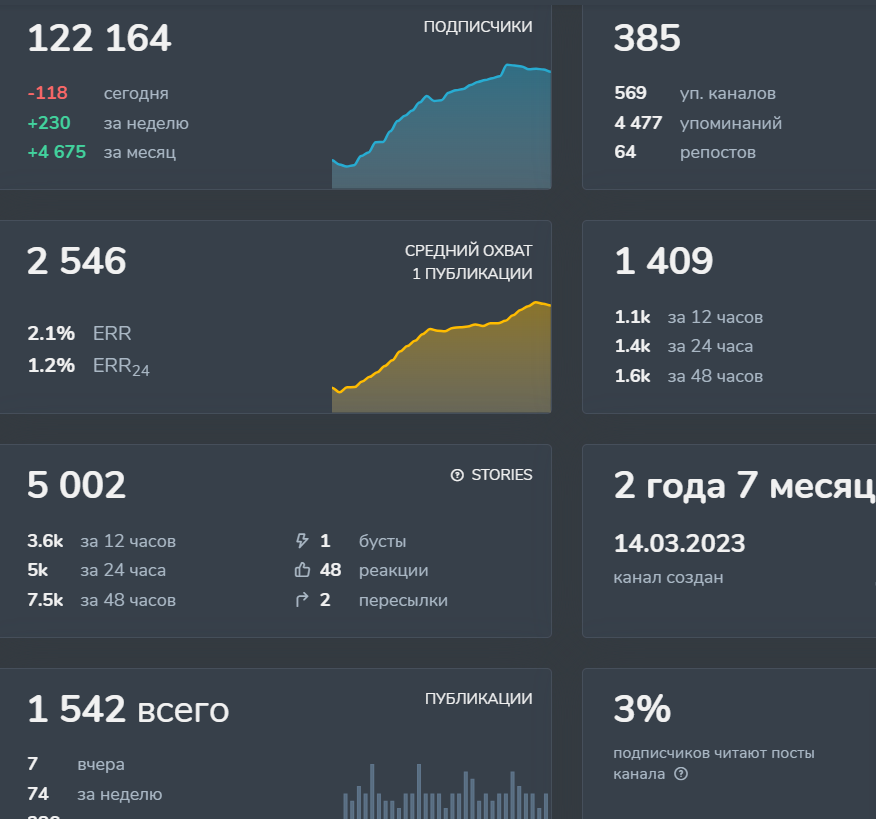Select the 64 репостов row
This screenshot has height=819, width=876.
(684, 152)
